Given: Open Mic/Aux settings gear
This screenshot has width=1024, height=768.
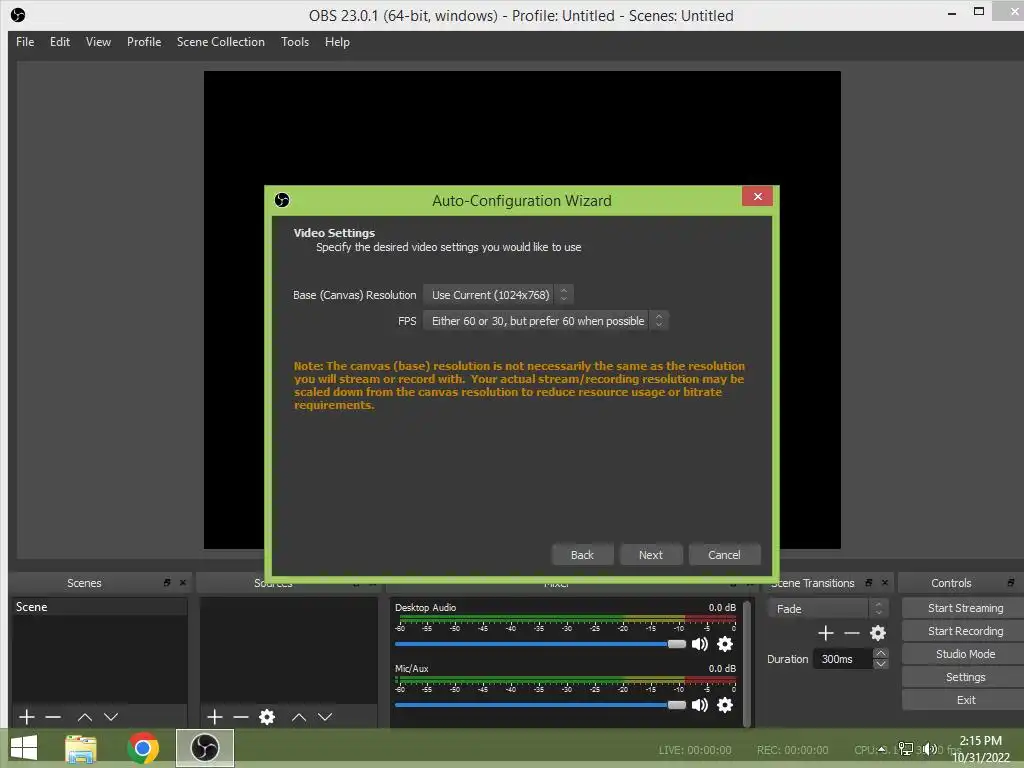Looking at the screenshot, I should pyautogui.click(x=725, y=705).
